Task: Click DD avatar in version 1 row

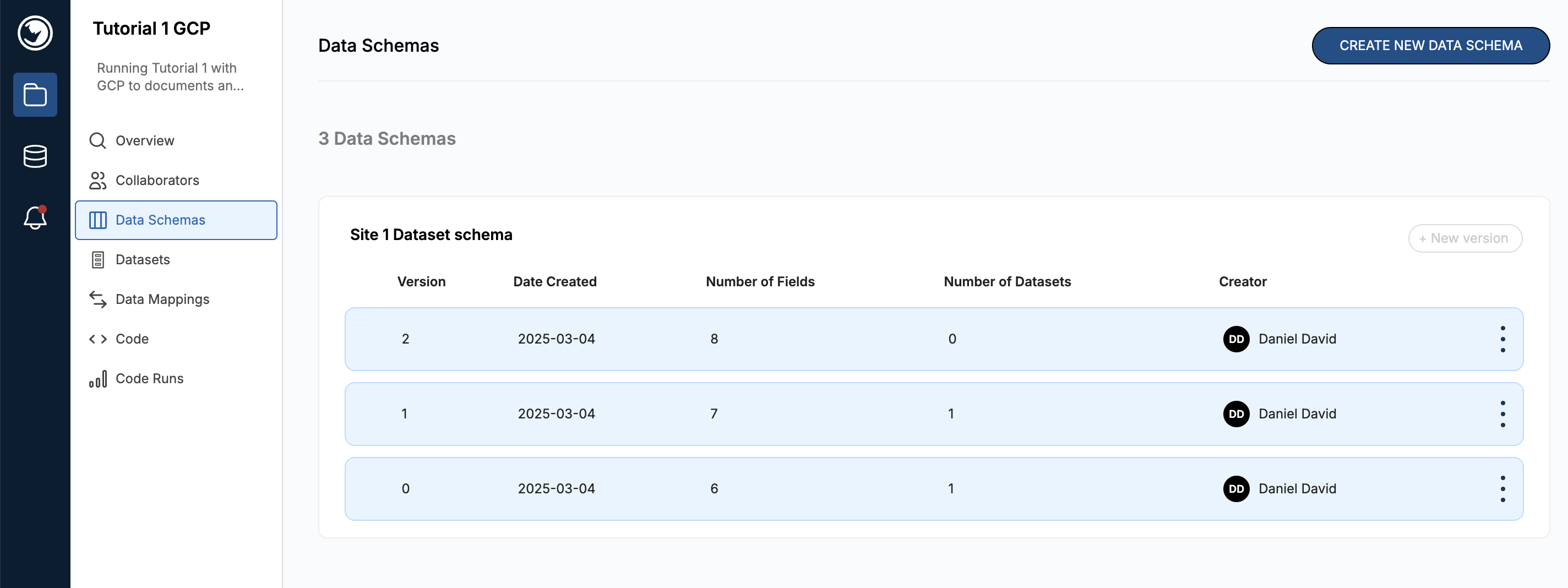Action: [x=1236, y=414]
